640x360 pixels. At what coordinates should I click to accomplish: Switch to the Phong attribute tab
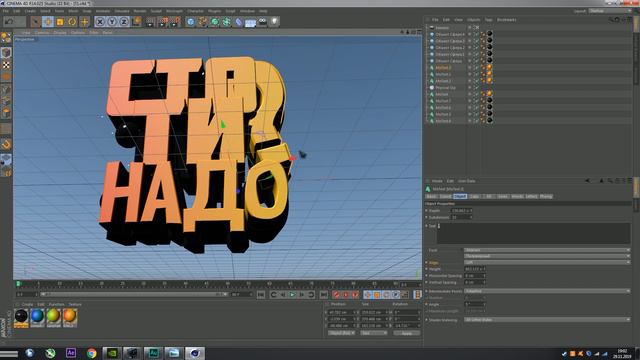[546, 196]
